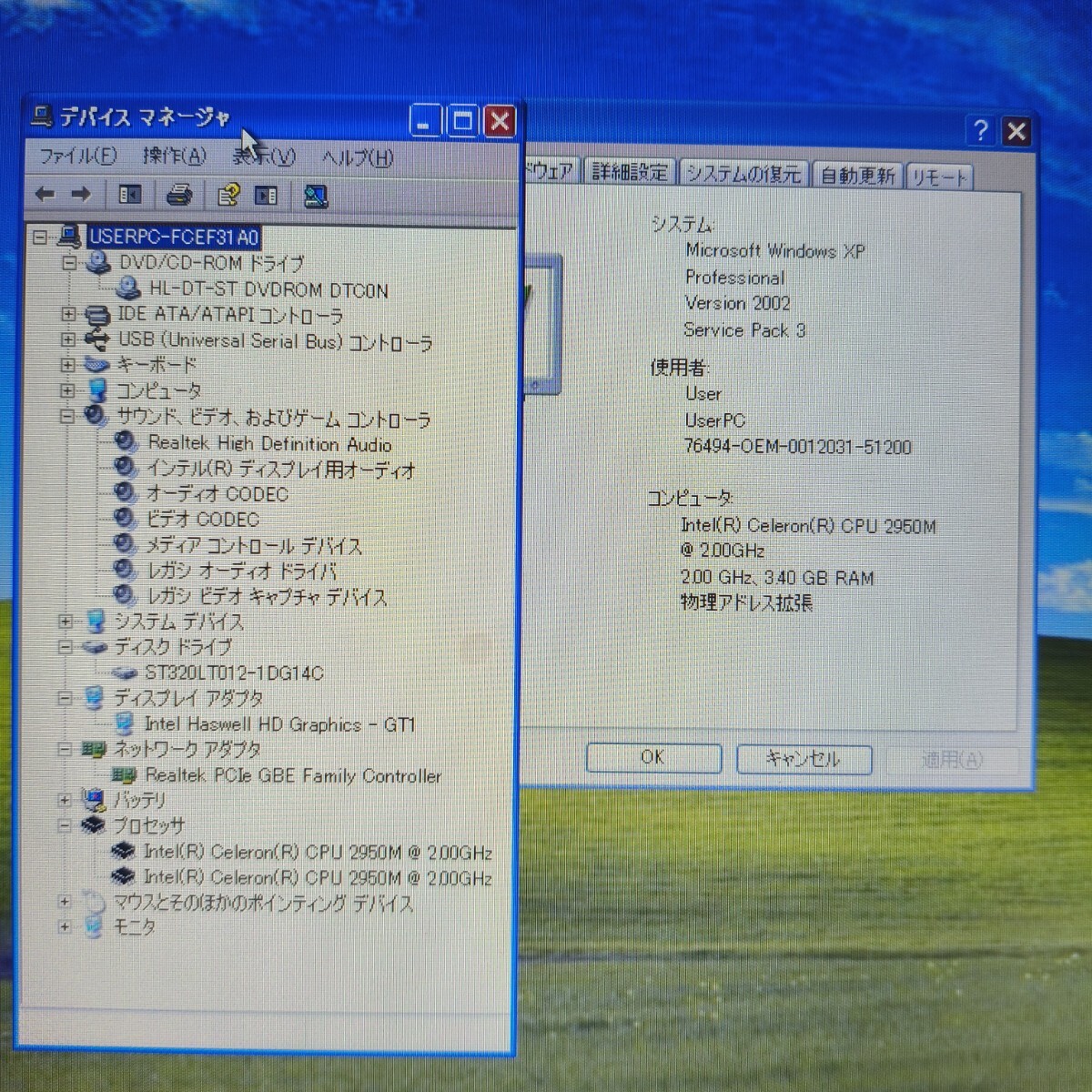Switch to the システムの復元 tab
The width and height of the screenshot is (1092, 1092).
743,173
